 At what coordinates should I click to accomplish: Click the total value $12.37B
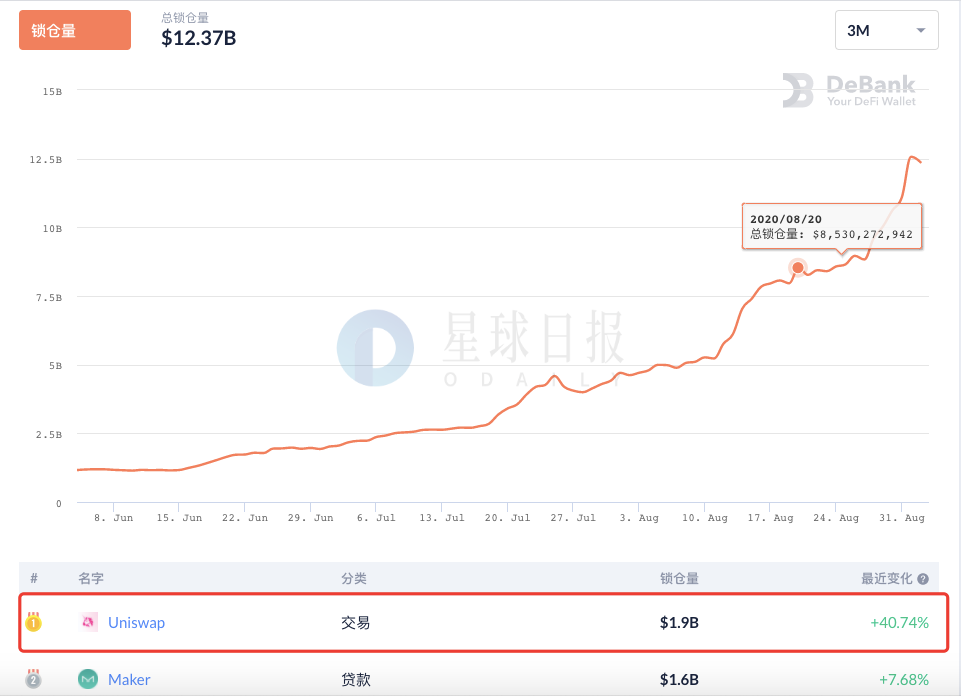pos(199,38)
